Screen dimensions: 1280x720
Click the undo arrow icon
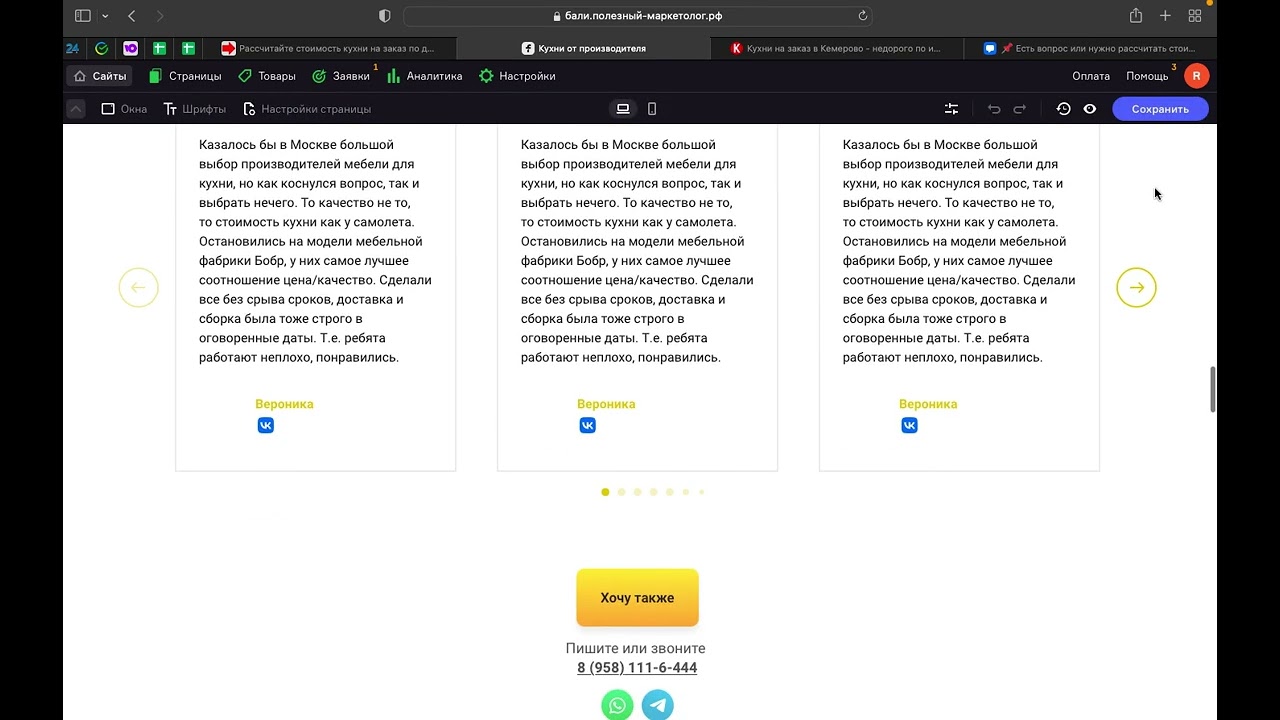click(994, 109)
